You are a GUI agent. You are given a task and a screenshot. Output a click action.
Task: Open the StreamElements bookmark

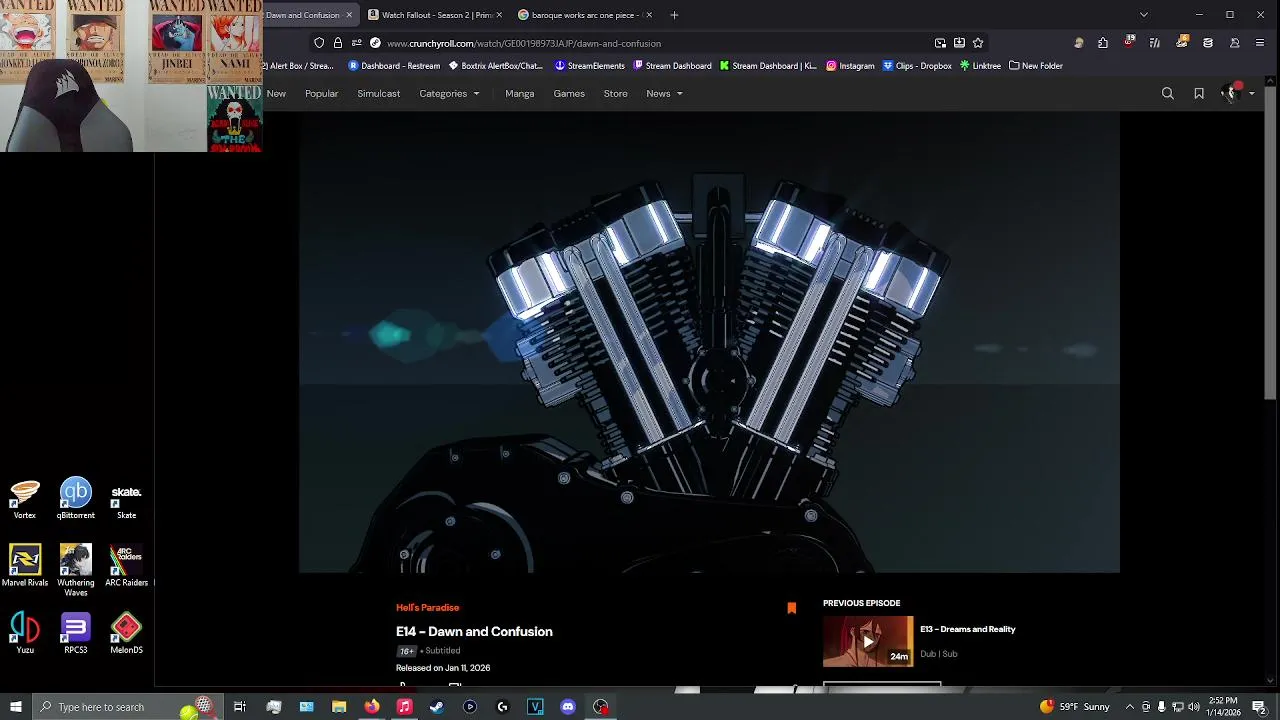(590, 66)
